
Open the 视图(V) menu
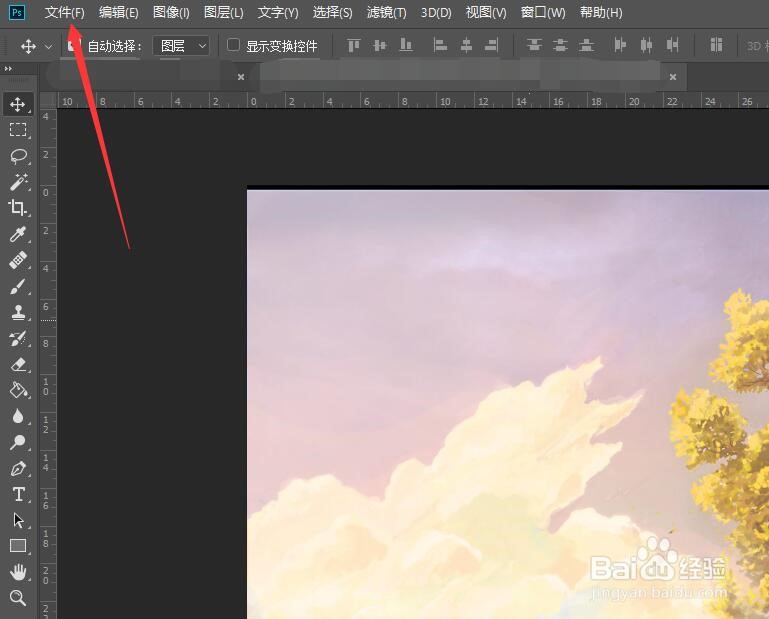[486, 12]
